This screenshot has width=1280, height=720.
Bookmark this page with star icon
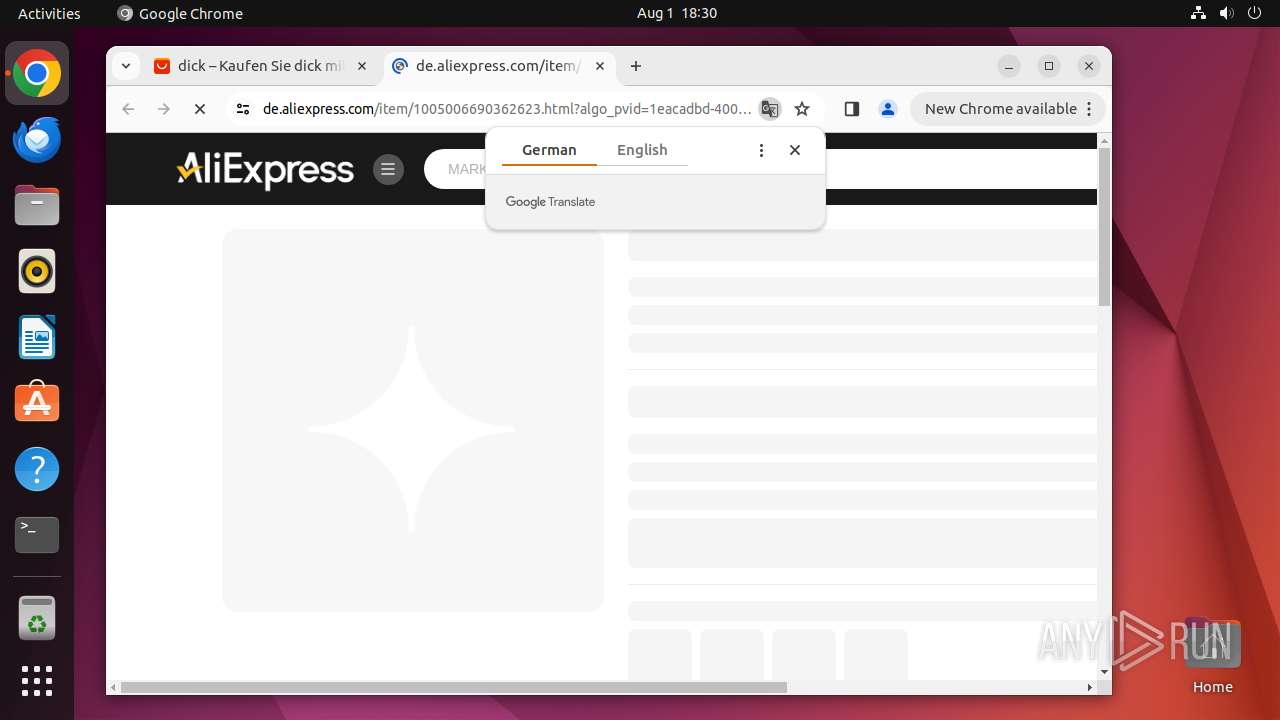(801, 109)
